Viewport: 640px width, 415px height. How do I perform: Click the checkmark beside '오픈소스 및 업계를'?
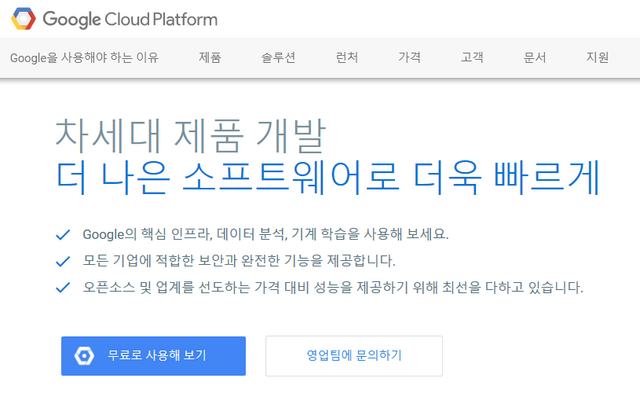pyautogui.click(x=63, y=288)
